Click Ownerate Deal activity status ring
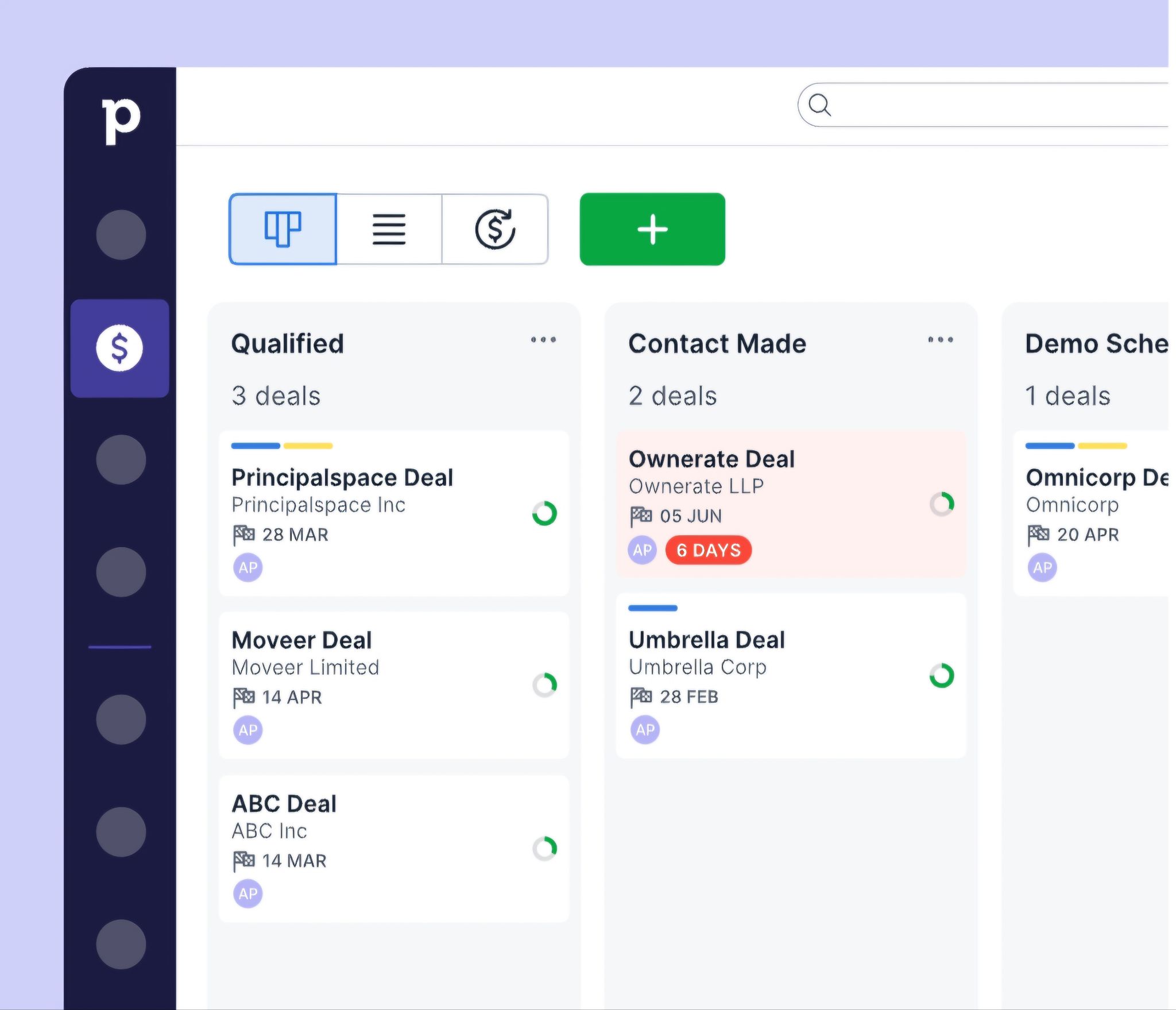Screen dimensions: 1176x1010 coord(942,504)
